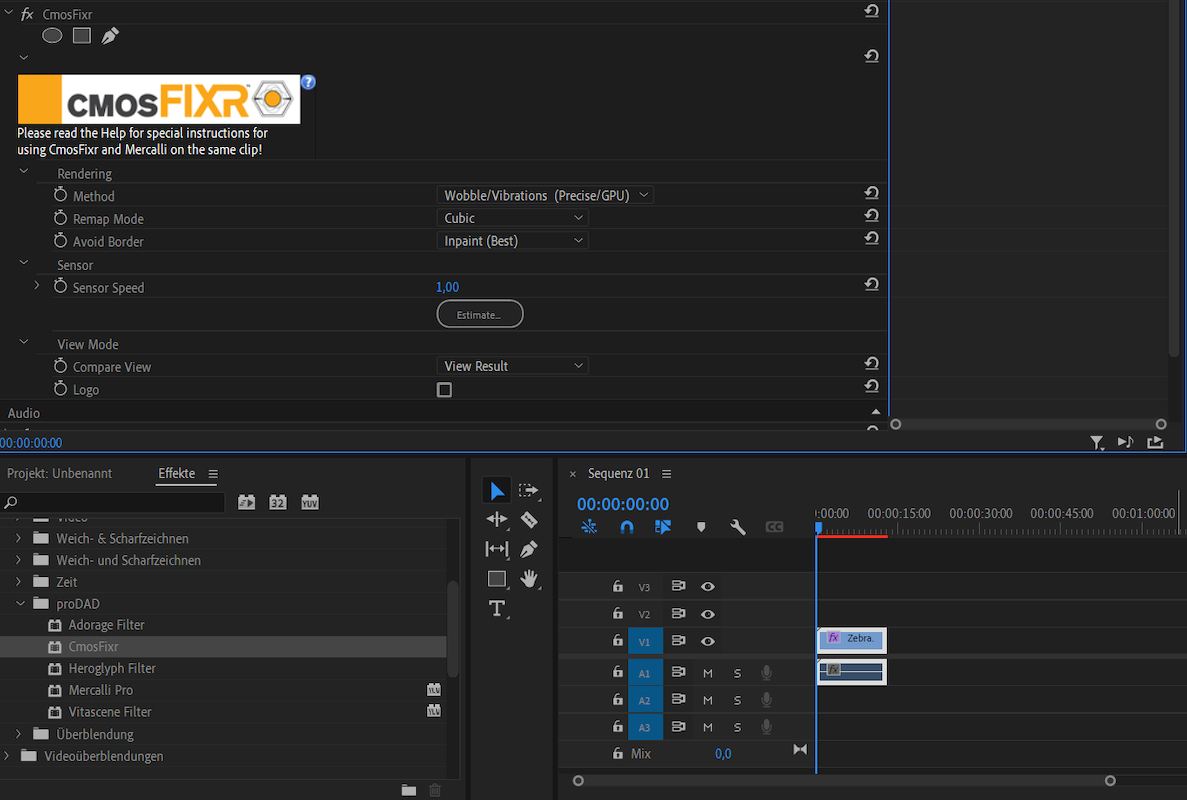The height and width of the screenshot is (800, 1187).
Task: Switch to the Effekte tab
Action: 176,473
